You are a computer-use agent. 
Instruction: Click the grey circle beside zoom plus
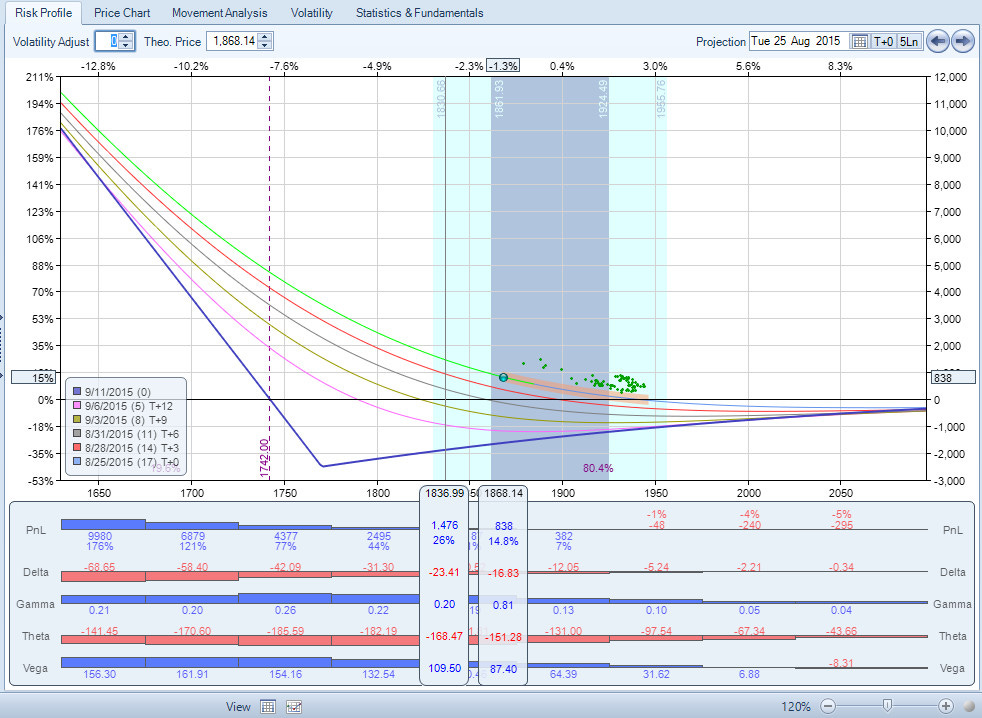click(x=969, y=707)
